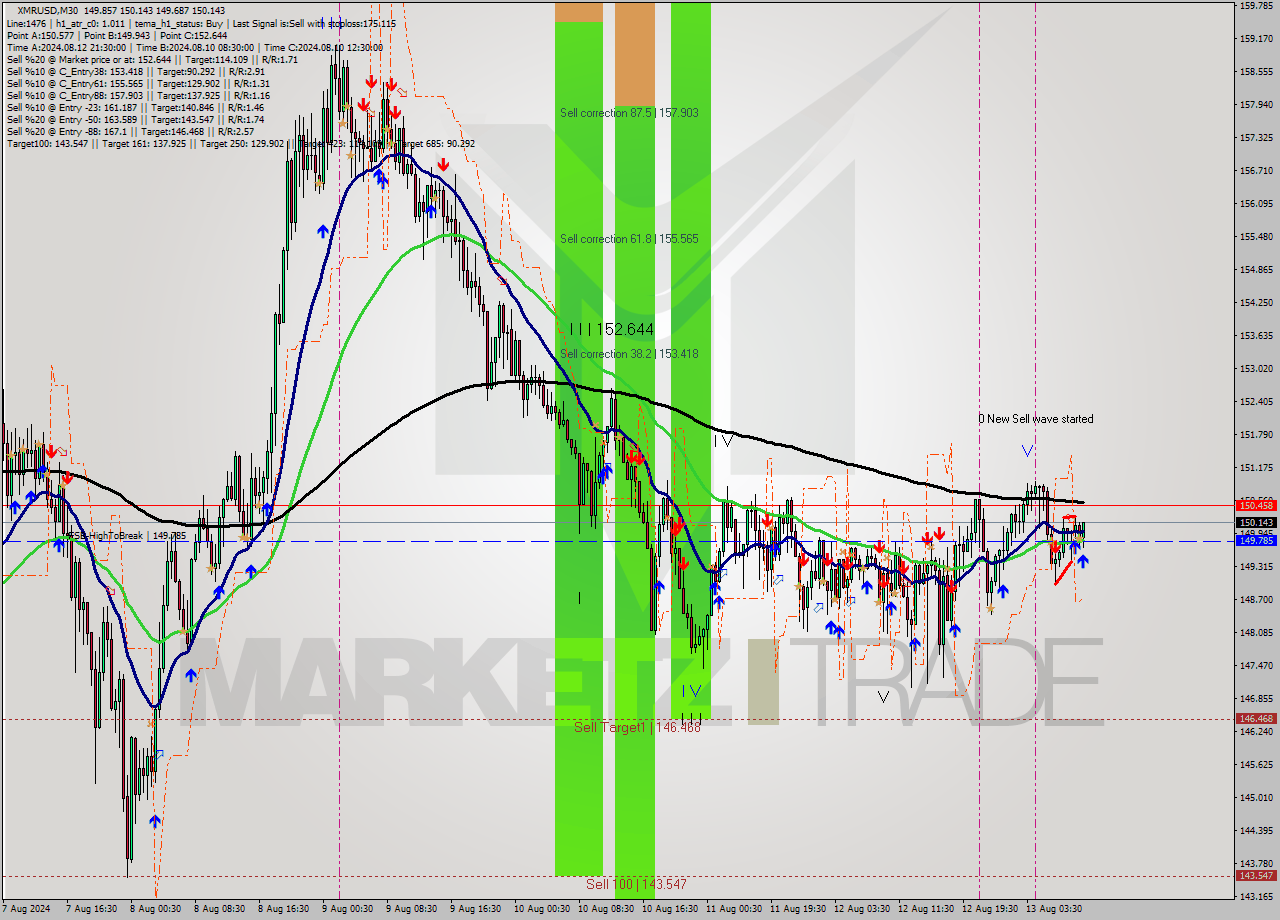1280x920 pixels.
Task: Select the '0 New Sell wave started' annotation
Action: point(1036,419)
